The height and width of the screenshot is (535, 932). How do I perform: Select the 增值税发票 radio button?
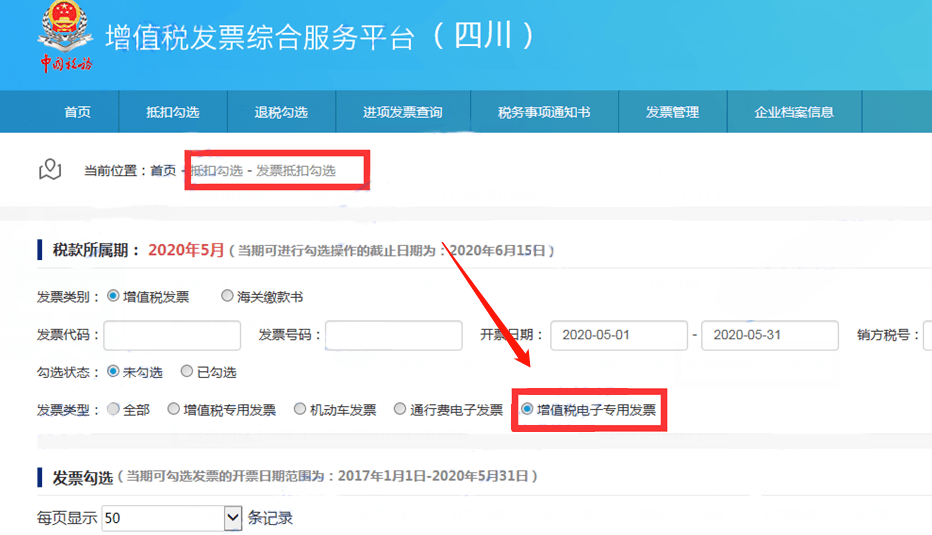click(x=113, y=297)
